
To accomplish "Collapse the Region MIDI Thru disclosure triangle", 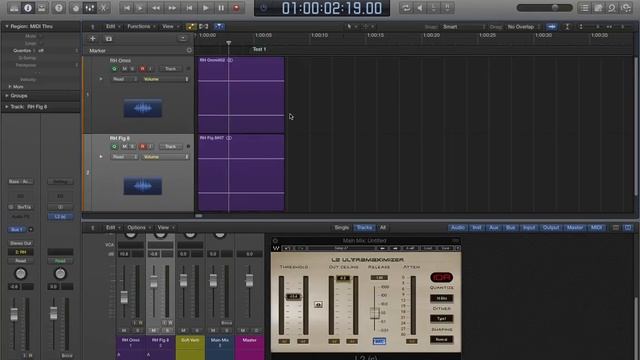I will 7,26.
